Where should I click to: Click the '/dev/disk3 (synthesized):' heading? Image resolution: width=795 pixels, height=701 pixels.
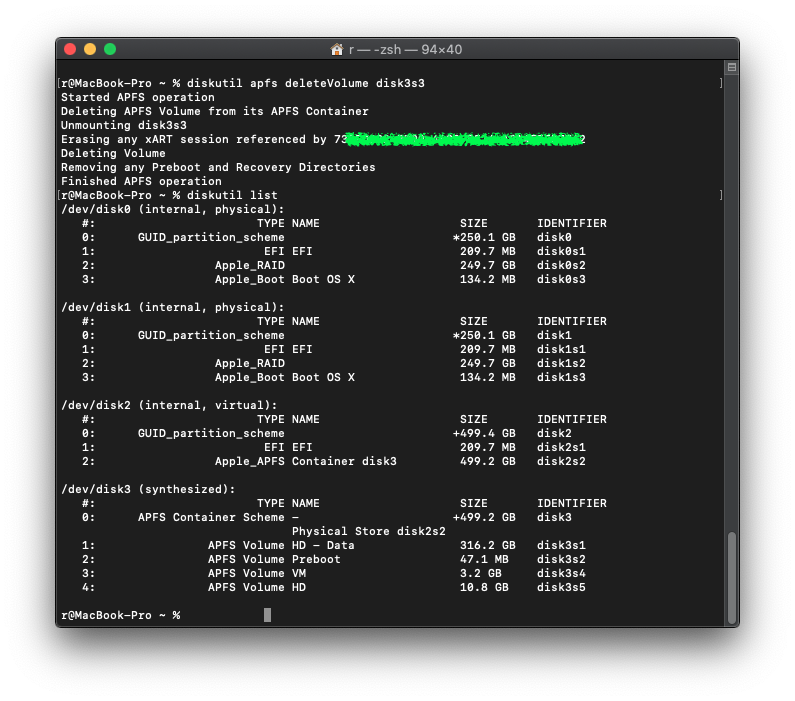(148, 490)
